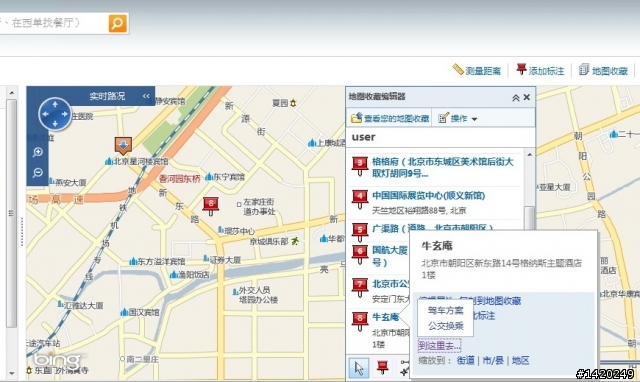Zoom in with the plus magnifier
Image resolution: width=640 pixels, height=382 pixels.
(x=38, y=152)
